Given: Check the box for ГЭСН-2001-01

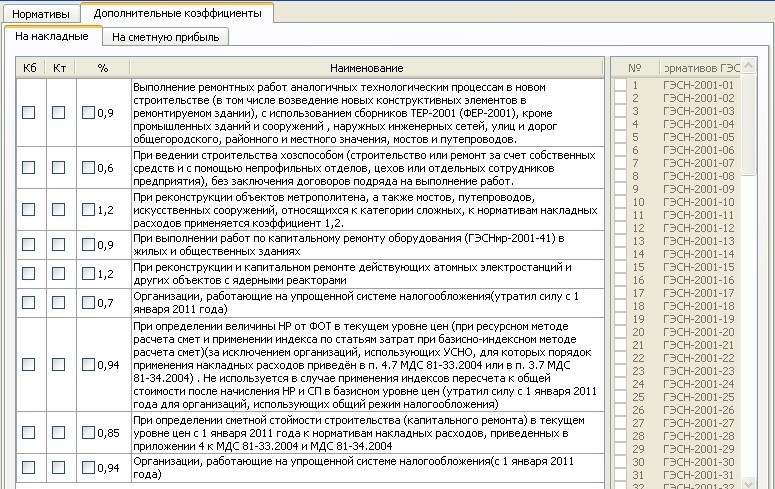Looking at the screenshot, I should 620,85.
